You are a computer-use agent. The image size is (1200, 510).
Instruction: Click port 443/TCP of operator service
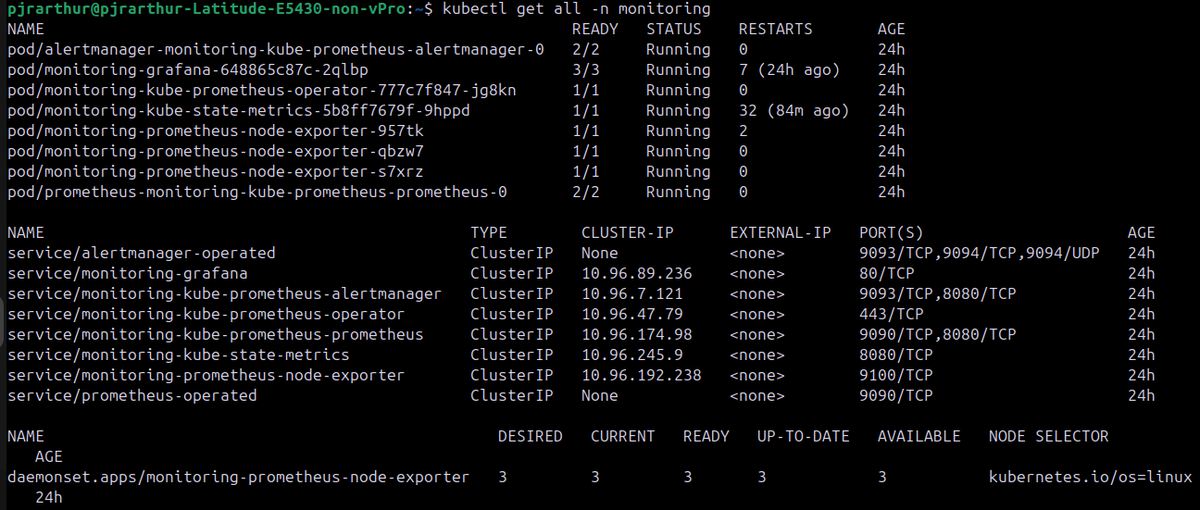892,314
